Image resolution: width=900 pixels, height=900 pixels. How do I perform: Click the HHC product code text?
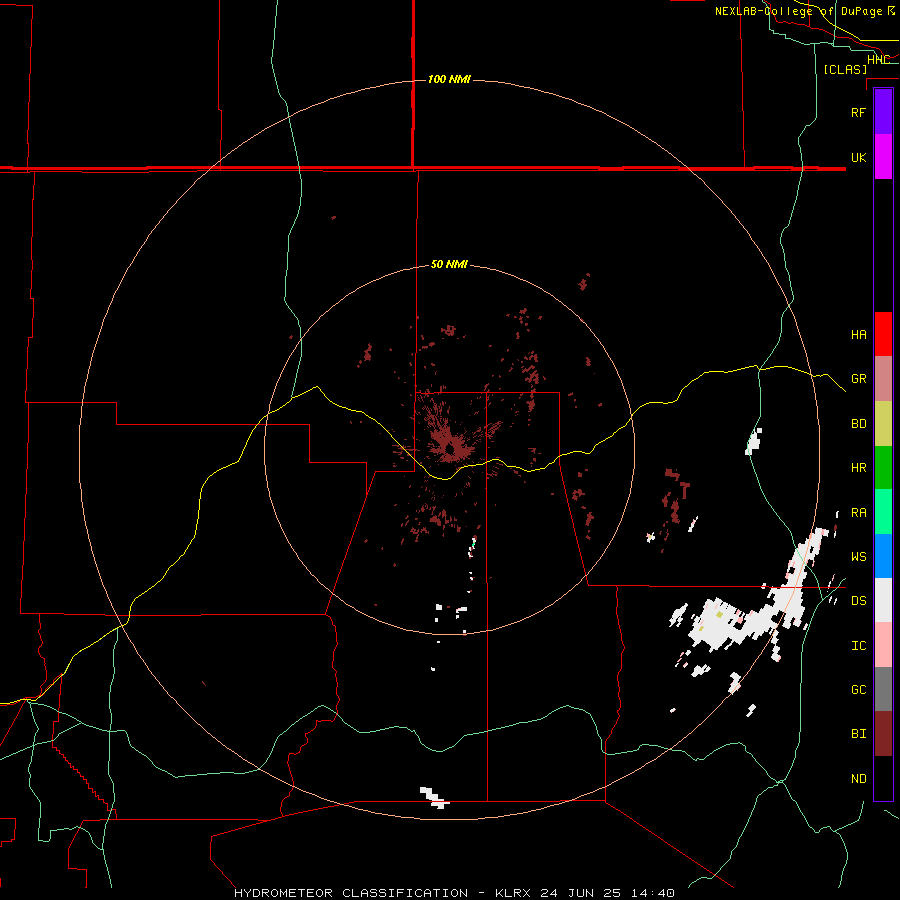878,60
